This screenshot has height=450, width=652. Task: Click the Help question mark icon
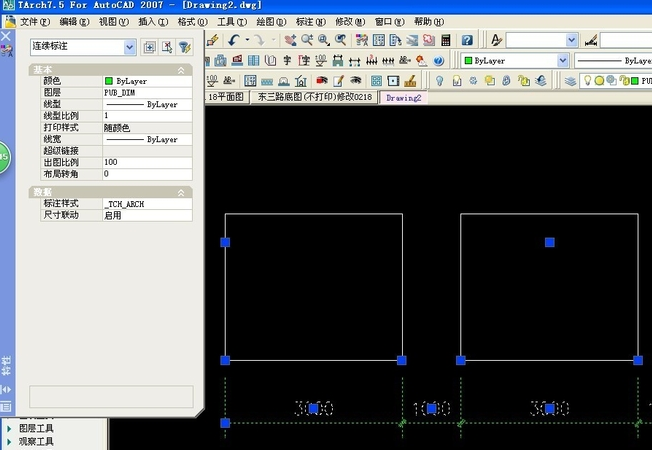tap(467, 40)
